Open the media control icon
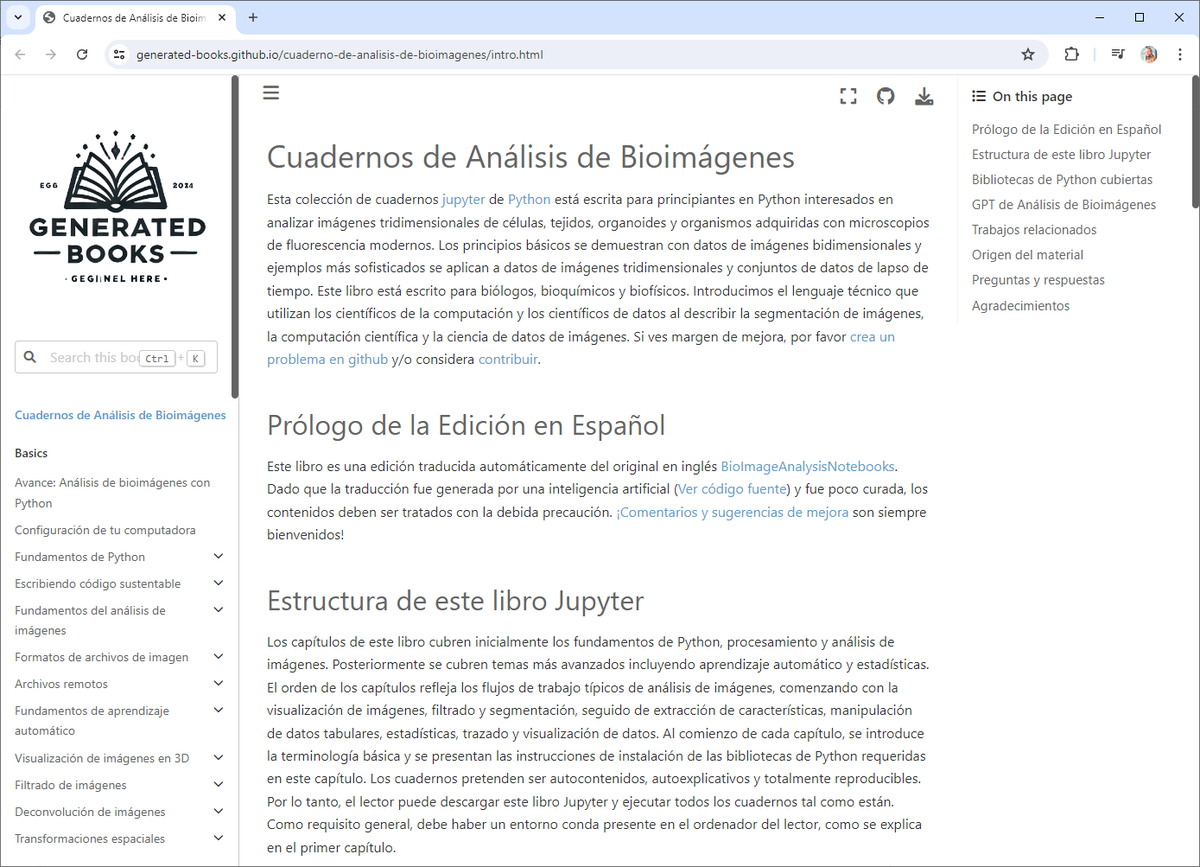1200x867 pixels. click(1118, 54)
